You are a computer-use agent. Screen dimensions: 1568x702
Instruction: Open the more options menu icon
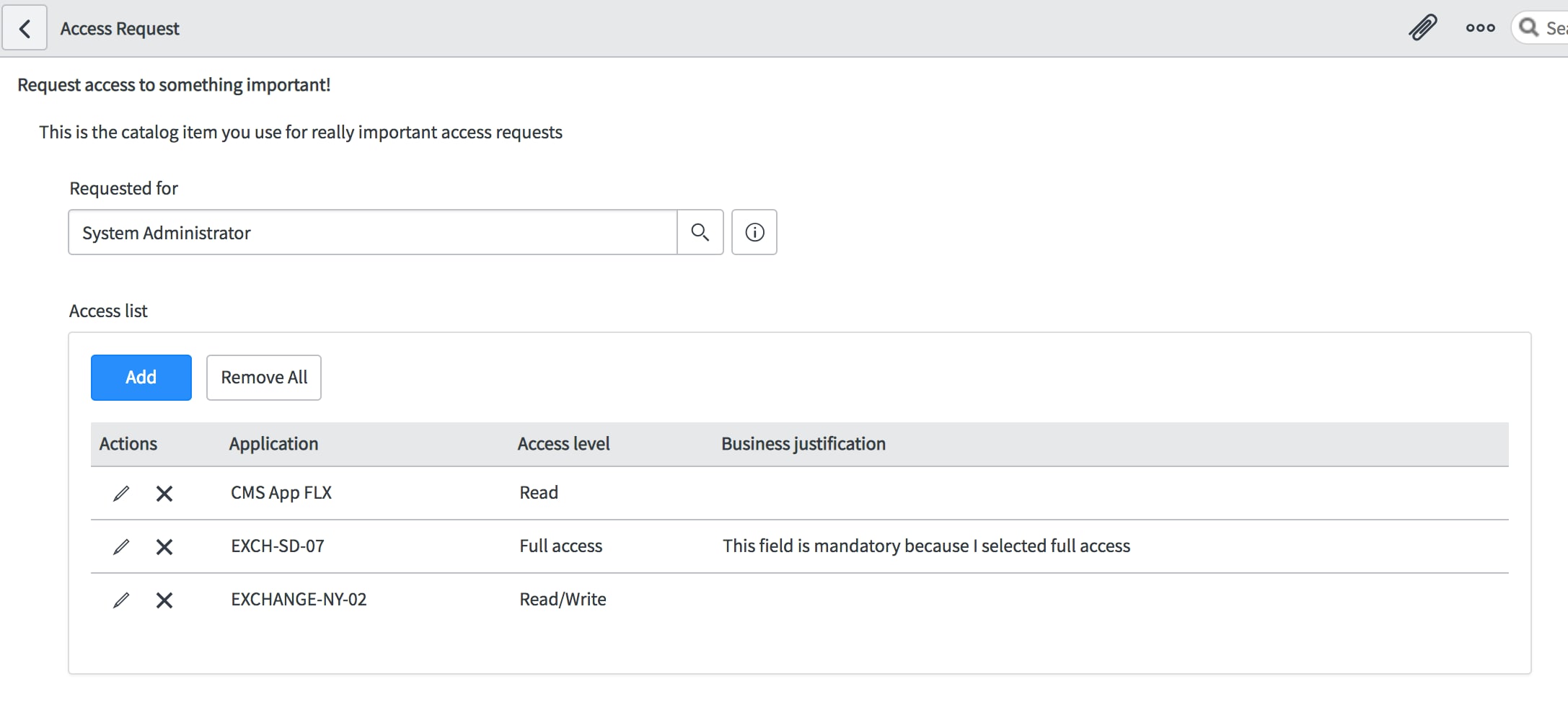[1480, 28]
